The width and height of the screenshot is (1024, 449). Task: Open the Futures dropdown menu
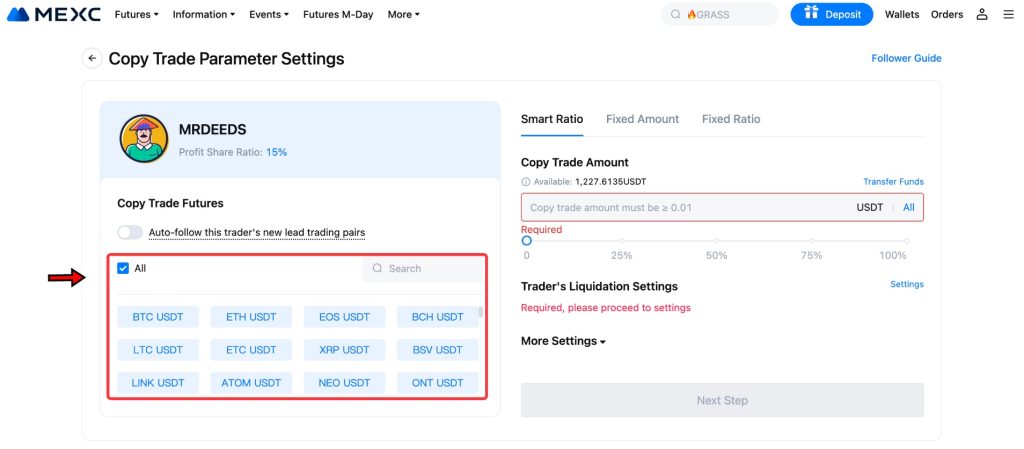coord(136,14)
